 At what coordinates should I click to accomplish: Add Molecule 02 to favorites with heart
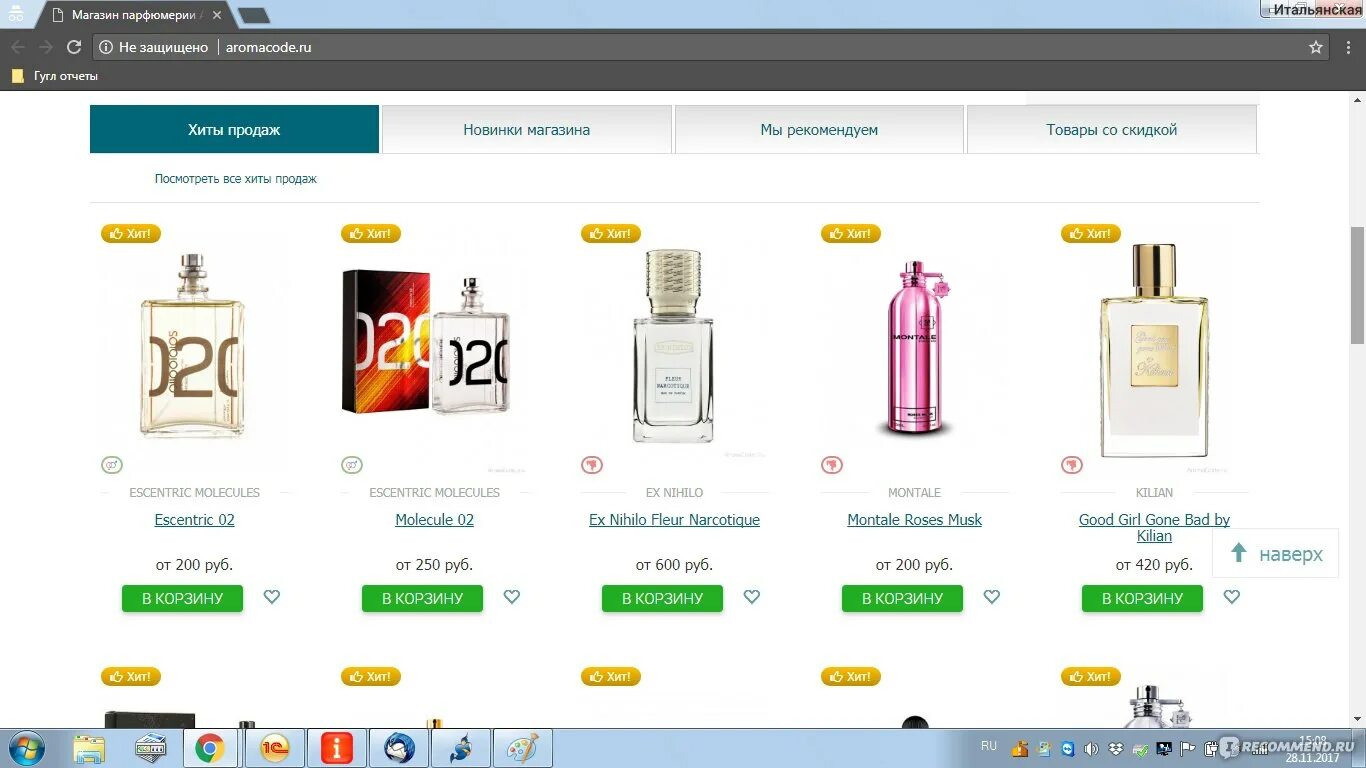pos(512,597)
